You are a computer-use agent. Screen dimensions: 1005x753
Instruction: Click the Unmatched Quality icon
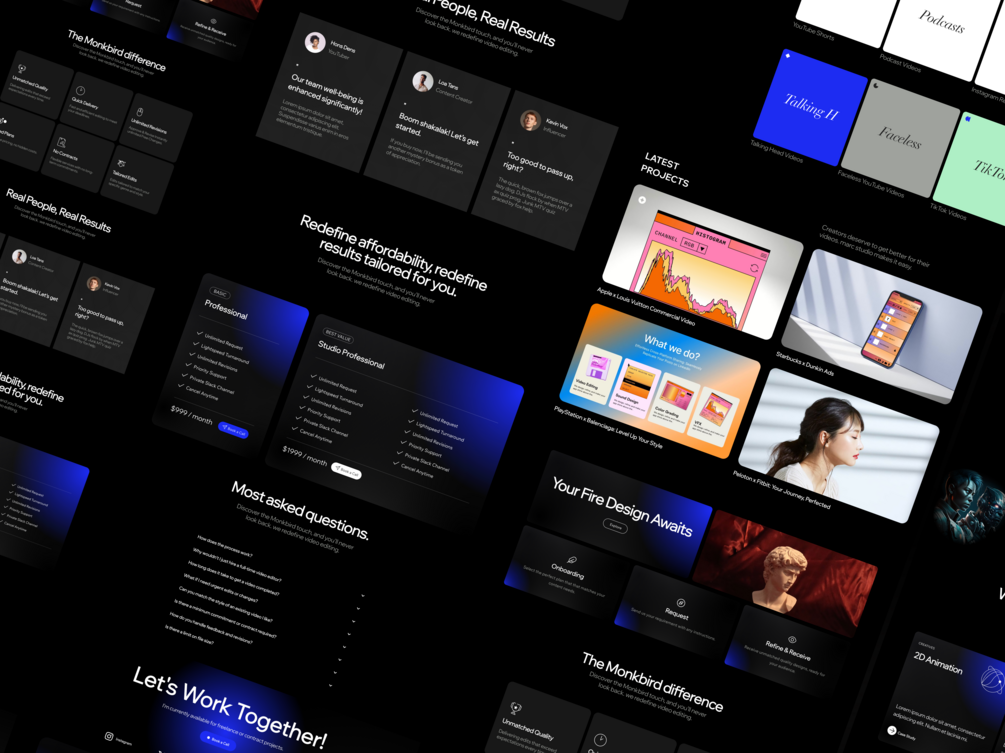click(x=21, y=69)
